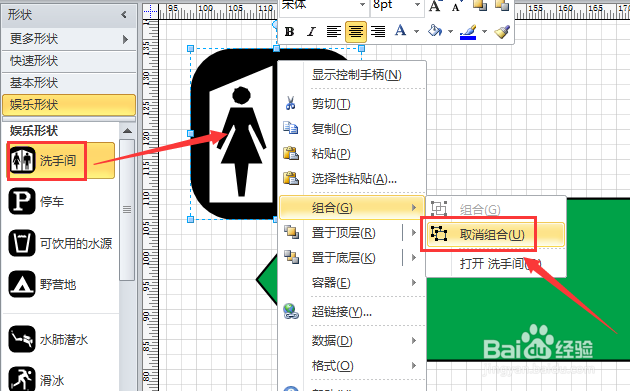Open font color dropdown arrow
630x391 pixels.
coord(416,31)
